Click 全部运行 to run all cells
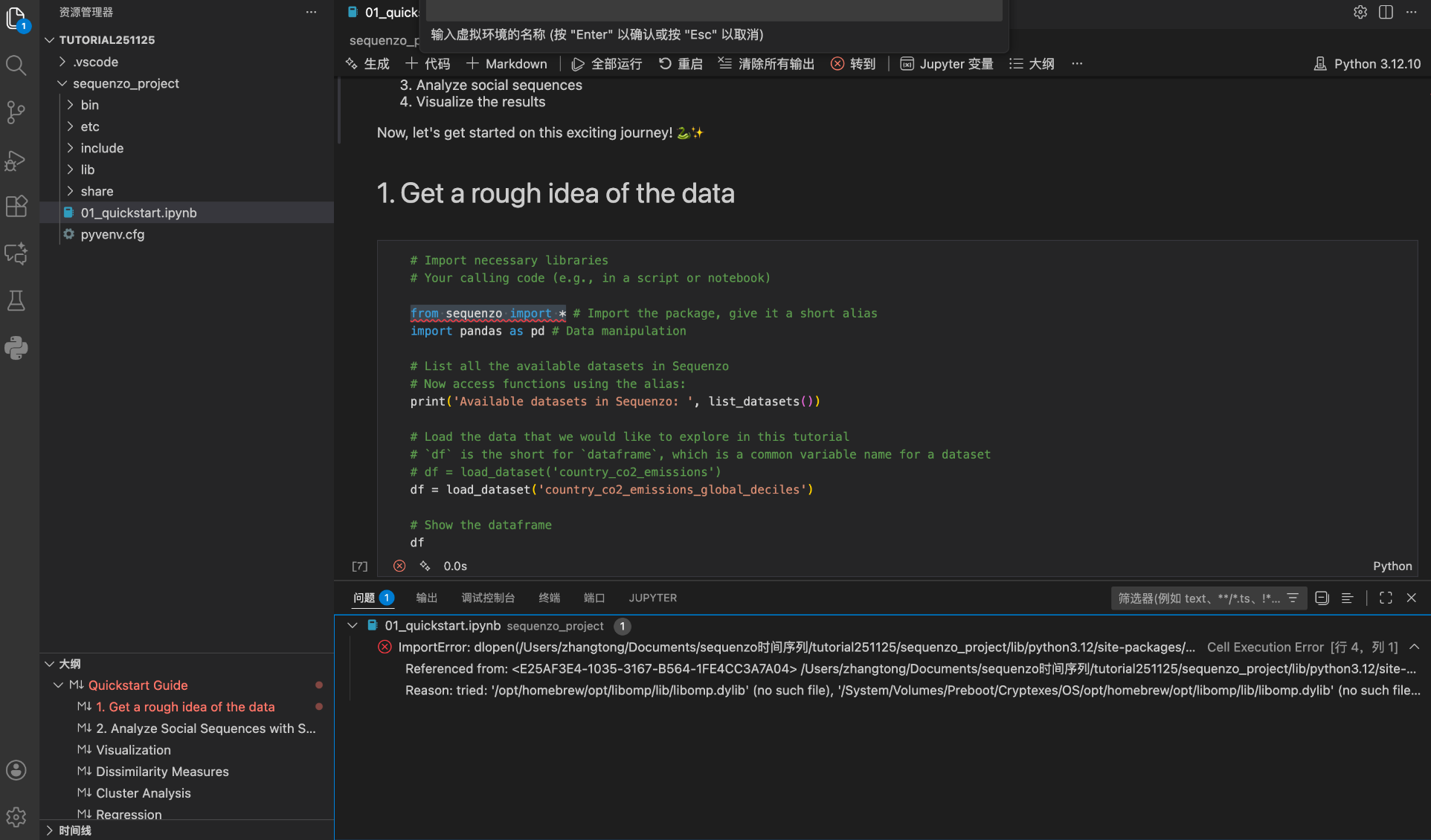 (607, 64)
